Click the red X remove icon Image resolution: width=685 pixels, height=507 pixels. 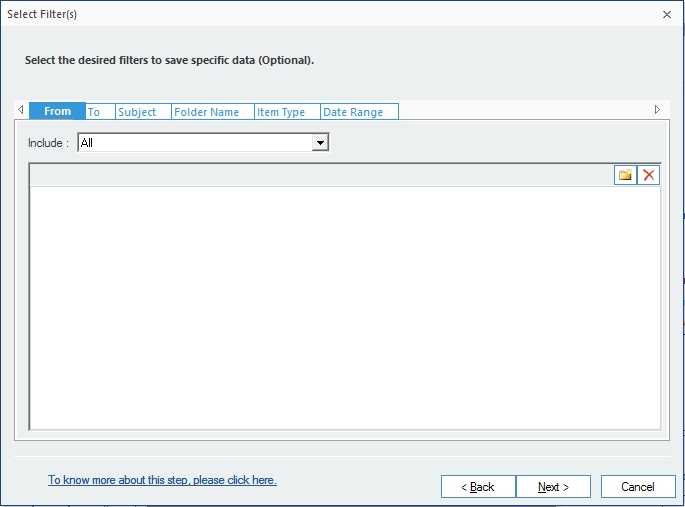[649, 175]
